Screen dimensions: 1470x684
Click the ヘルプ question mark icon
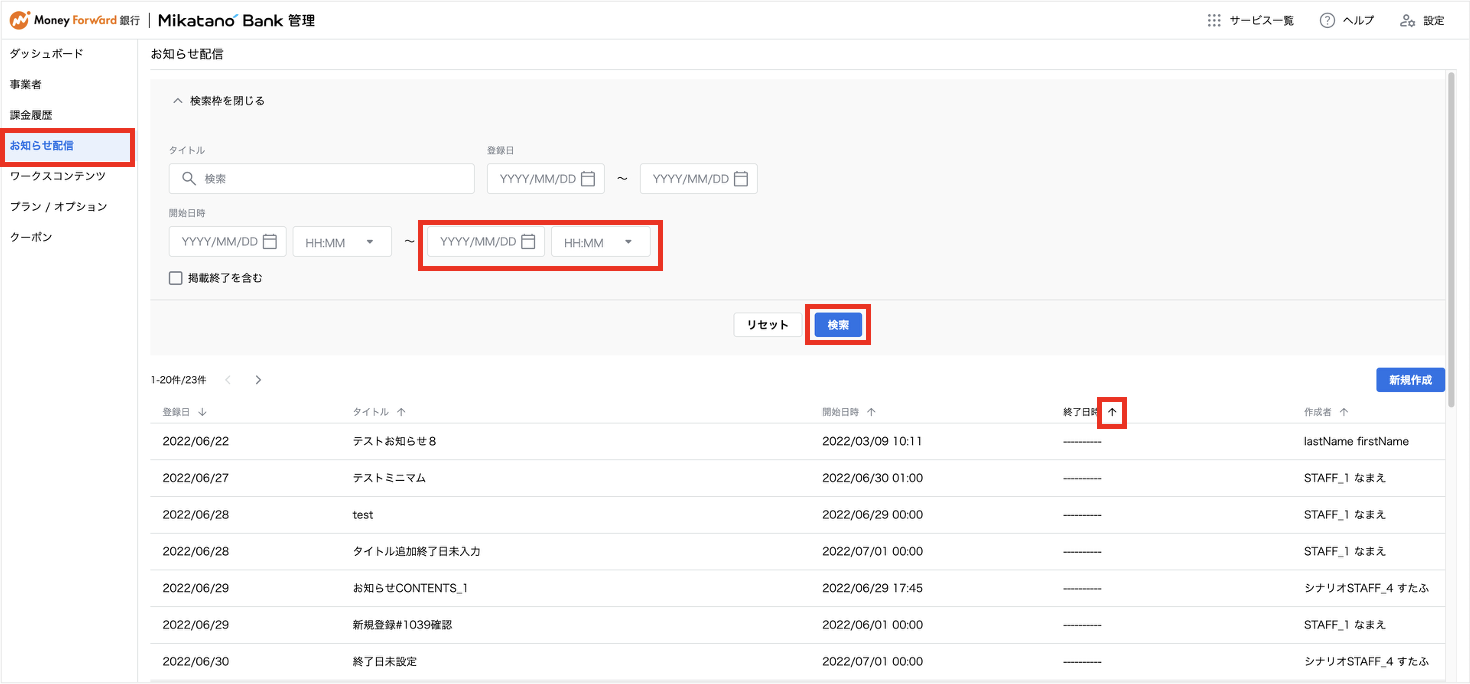click(1327, 20)
